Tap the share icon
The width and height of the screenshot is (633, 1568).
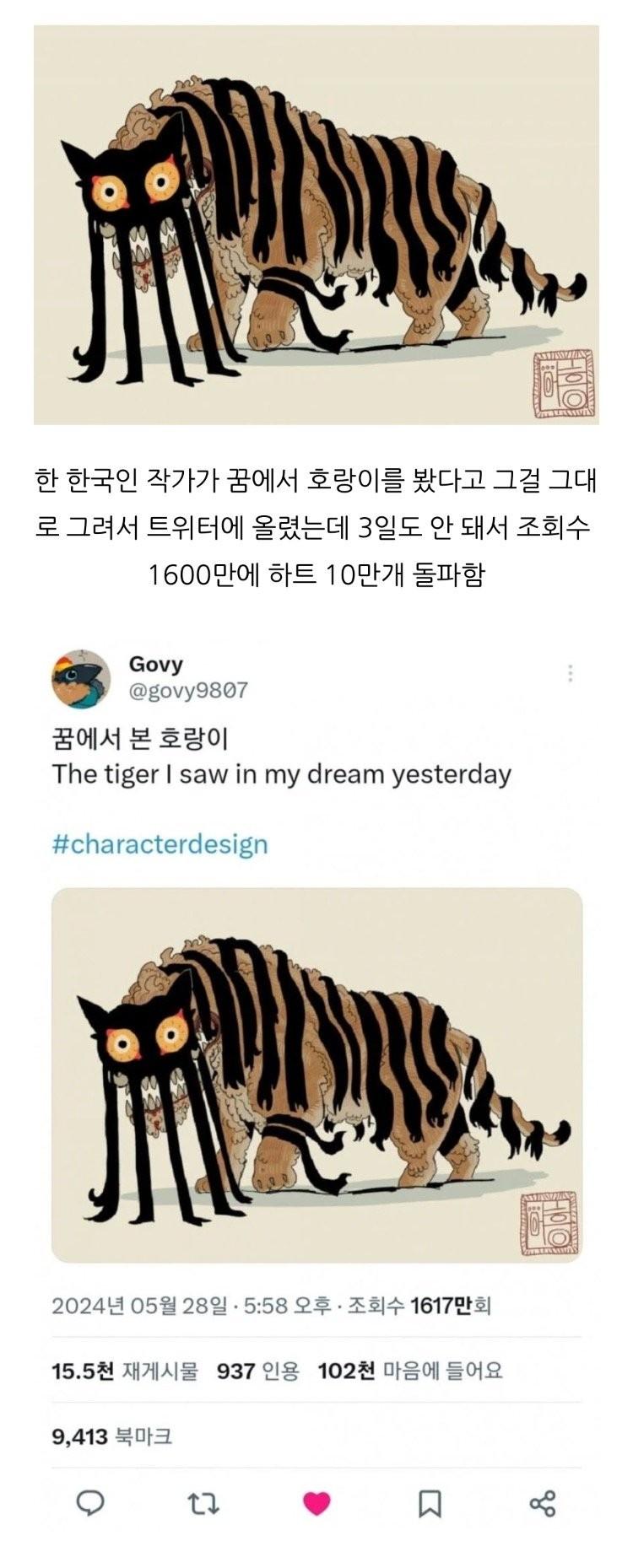point(542,1503)
